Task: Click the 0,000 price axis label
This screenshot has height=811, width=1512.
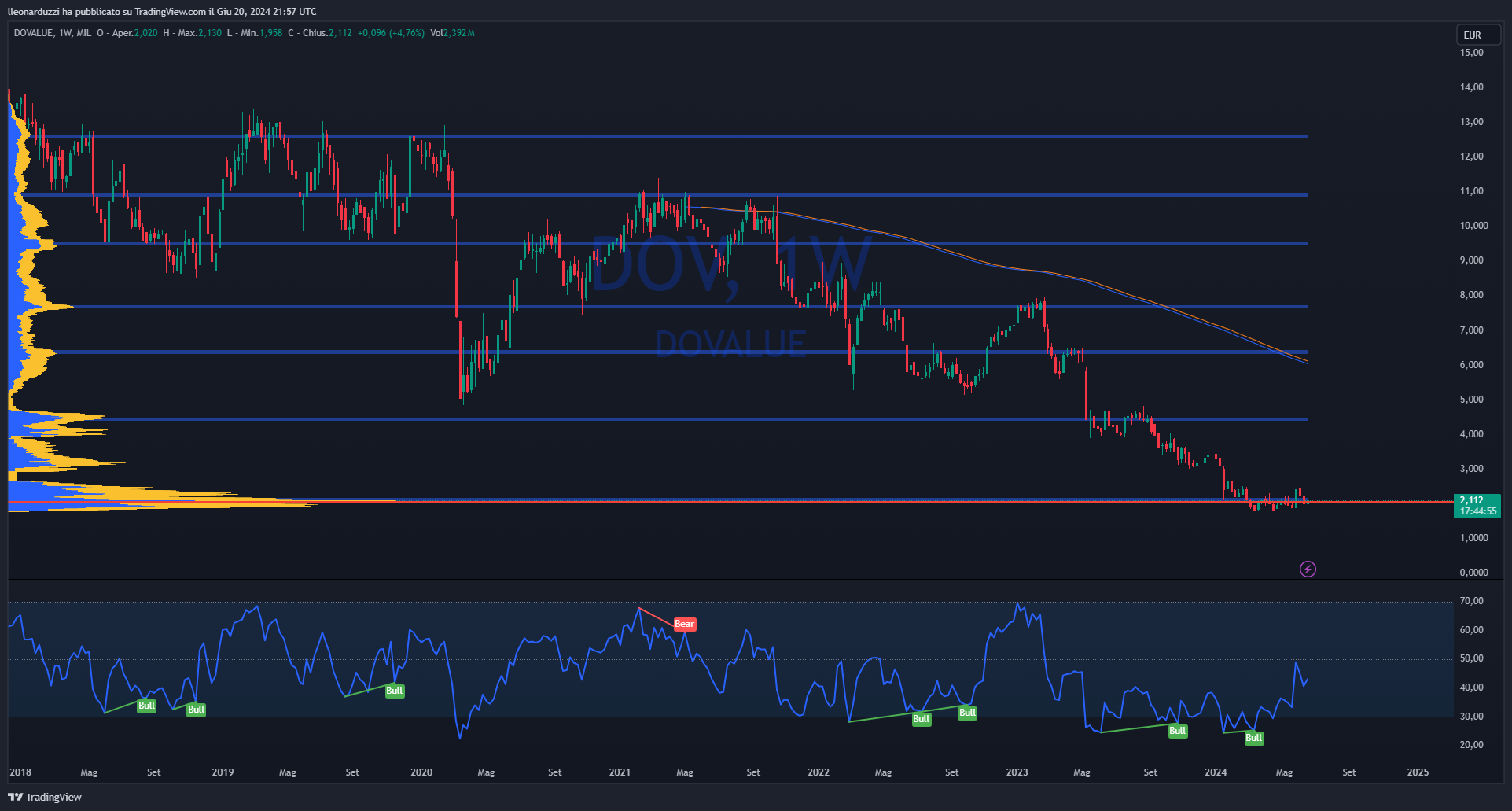Action: (1474, 573)
